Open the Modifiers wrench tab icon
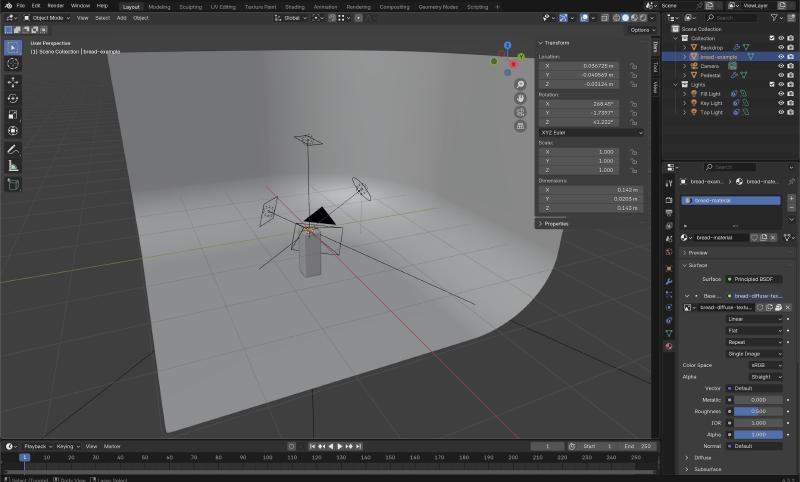 669,282
